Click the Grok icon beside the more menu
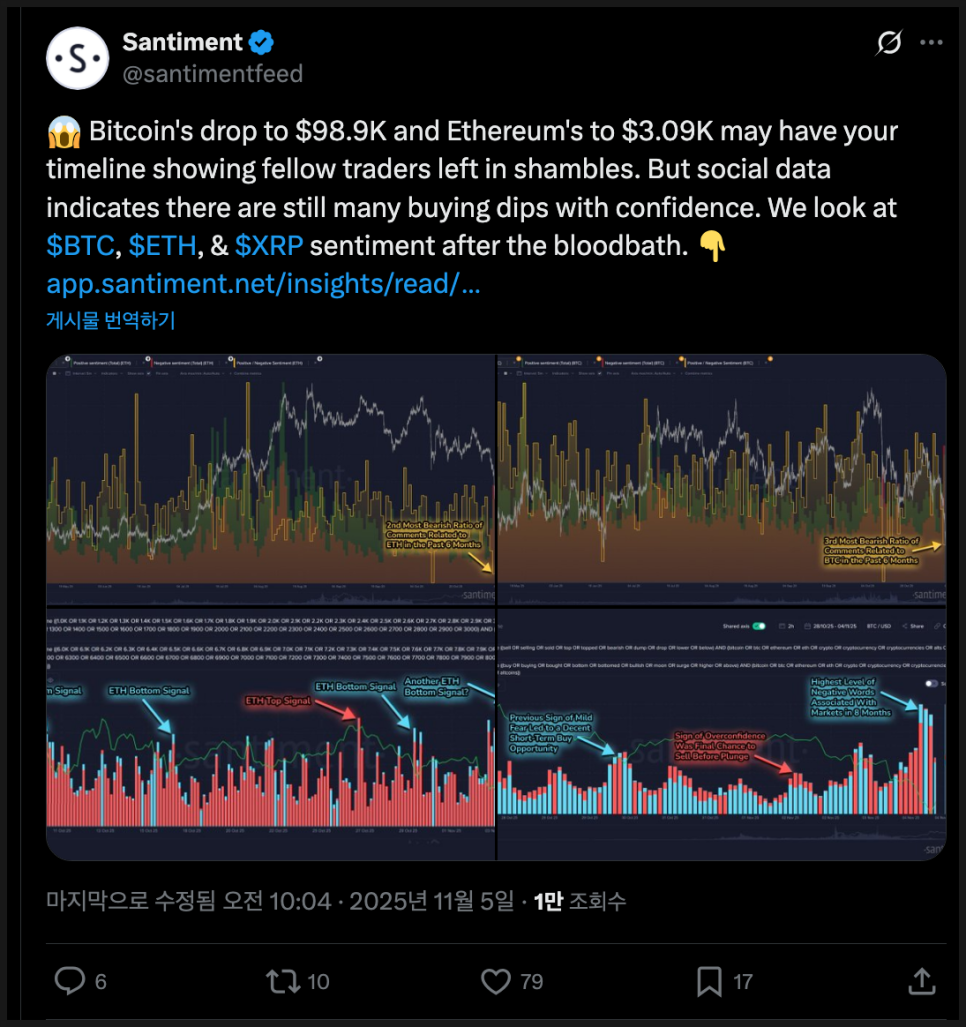966x1027 pixels. (887, 43)
